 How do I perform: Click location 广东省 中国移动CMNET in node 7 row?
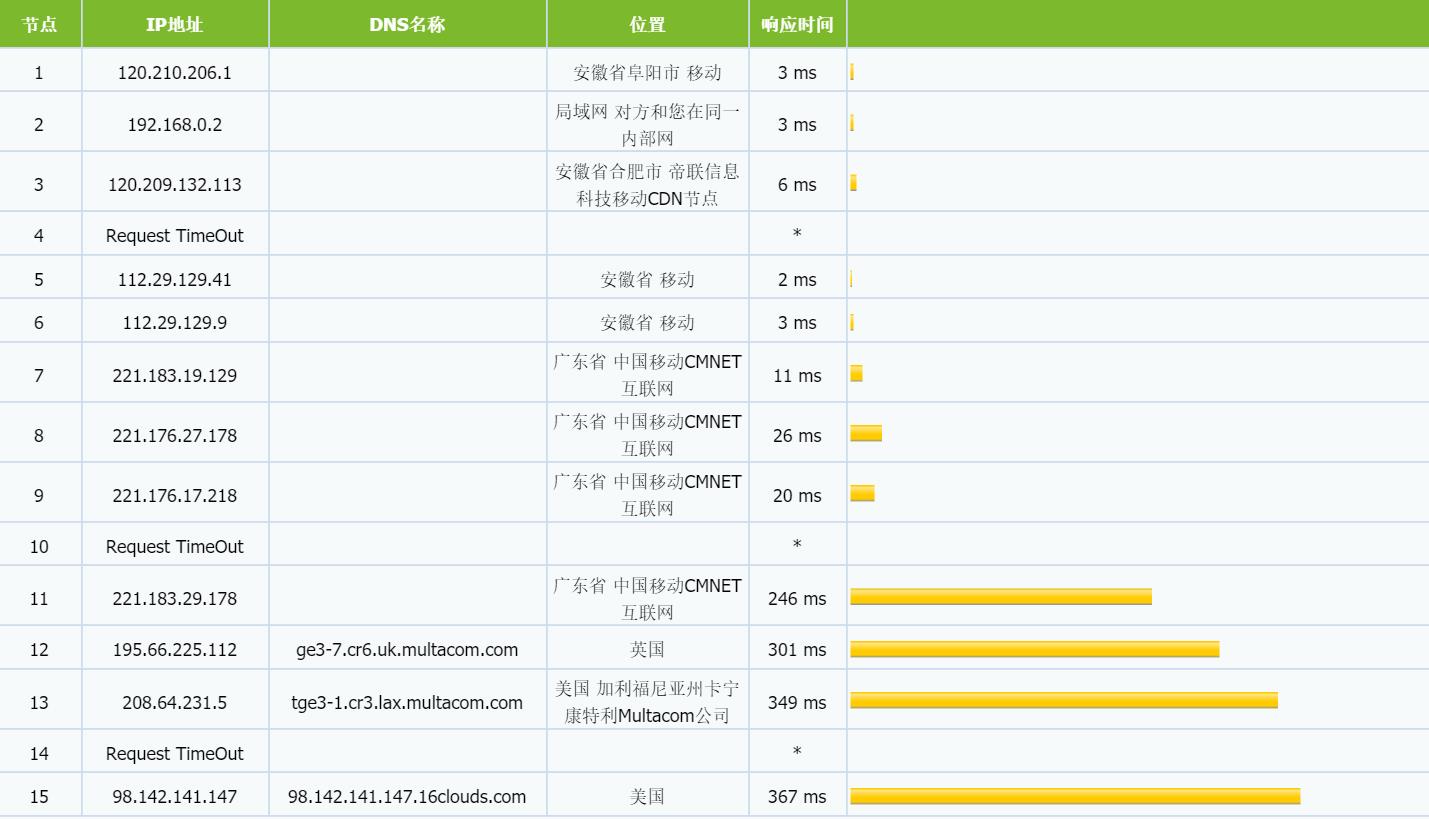(x=647, y=376)
